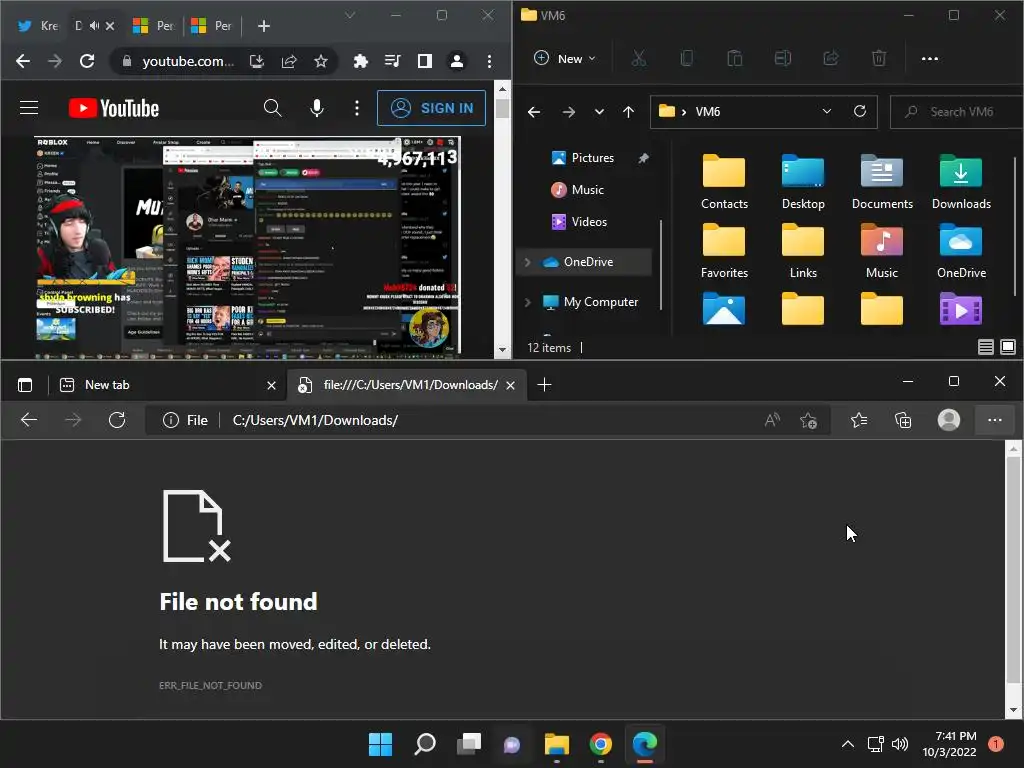Switch to first Microsoft Per tab
The height and width of the screenshot is (768, 1024).
pyautogui.click(x=154, y=25)
